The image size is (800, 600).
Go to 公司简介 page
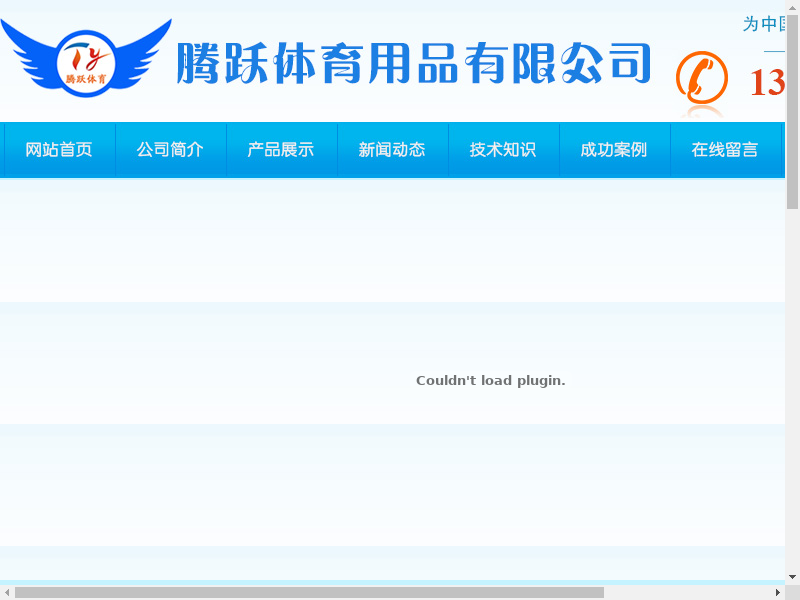click(x=170, y=150)
